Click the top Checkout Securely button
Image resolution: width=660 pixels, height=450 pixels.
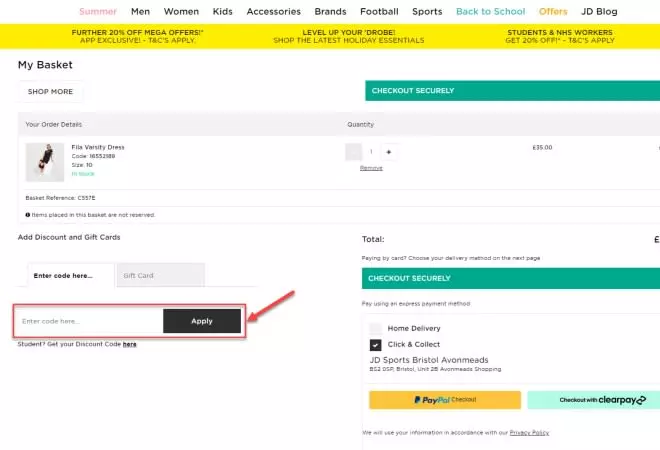pyautogui.click(x=512, y=91)
